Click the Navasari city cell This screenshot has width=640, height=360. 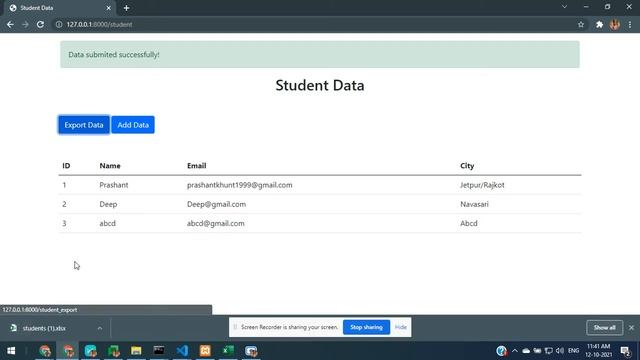(x=474, y=204)
